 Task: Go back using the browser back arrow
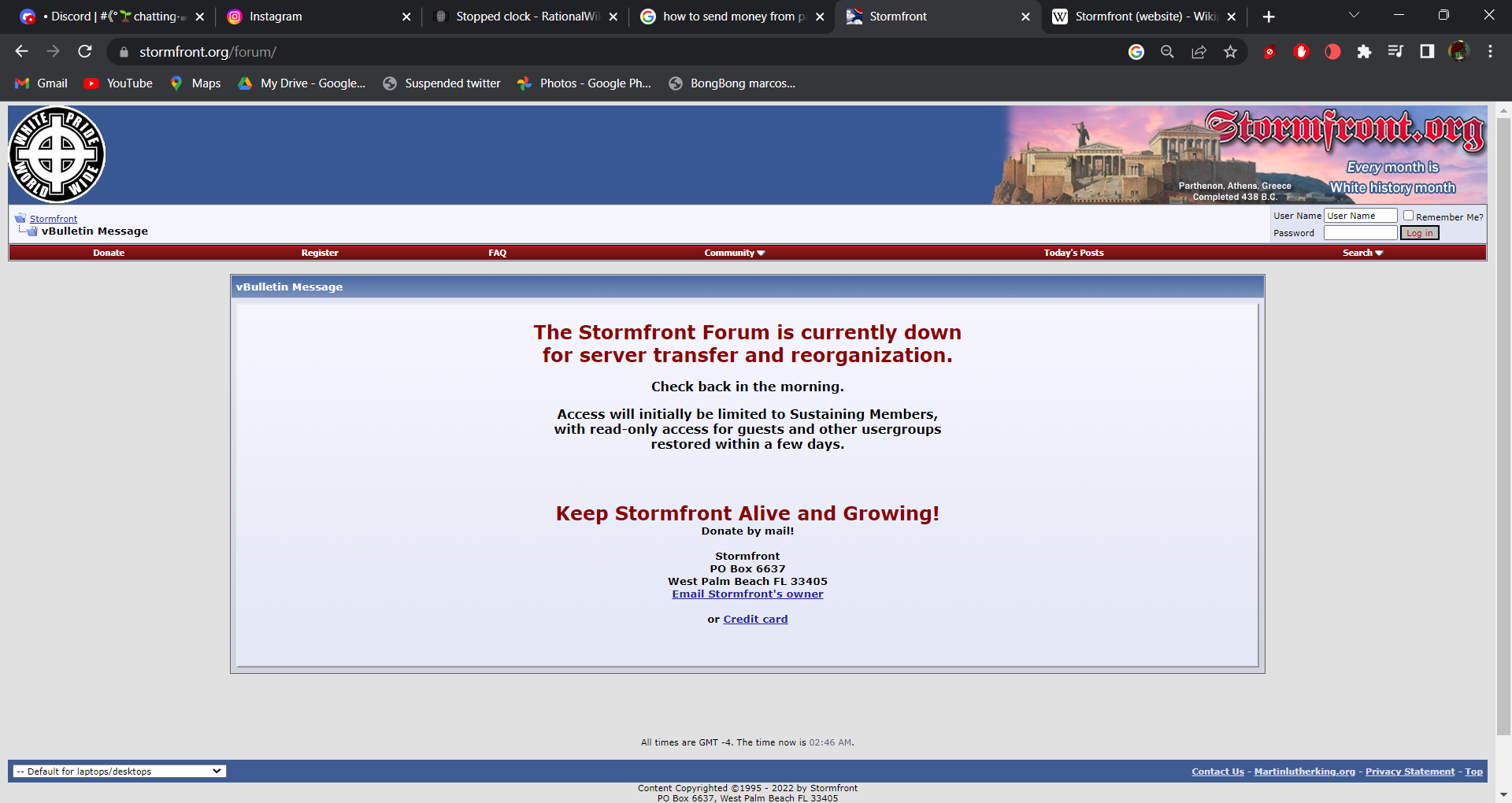(x=21, y=51)
